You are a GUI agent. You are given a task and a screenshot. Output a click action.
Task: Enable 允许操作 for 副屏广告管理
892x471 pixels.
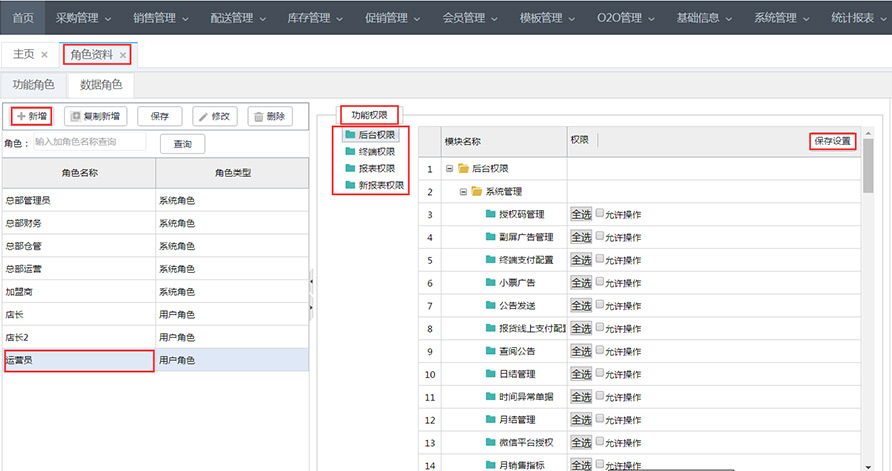[600, 236]
